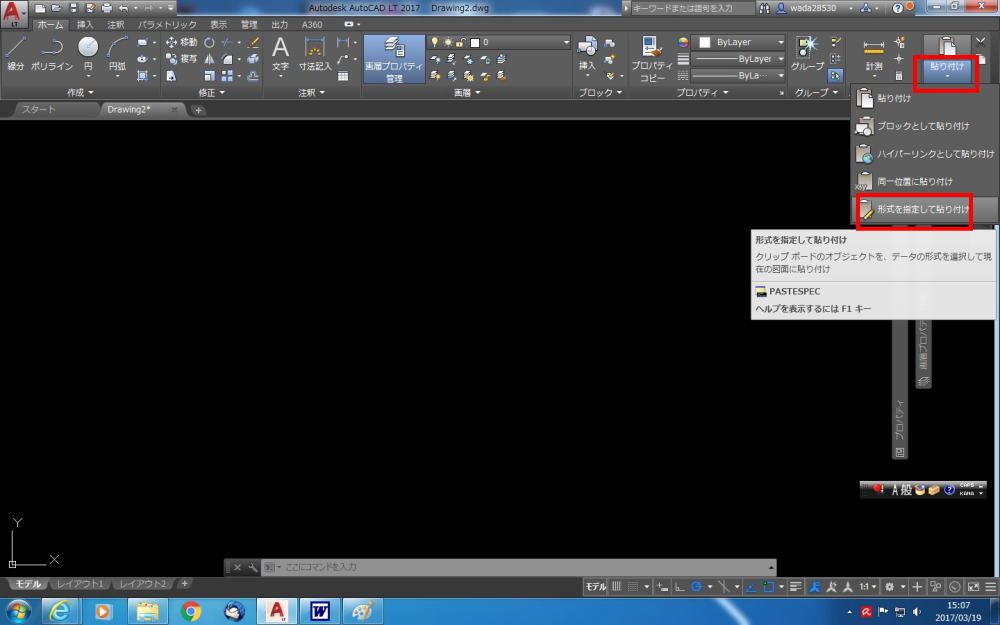
Task: Select the Polyline (ポリライン) tool
Action: click(52, 52)
